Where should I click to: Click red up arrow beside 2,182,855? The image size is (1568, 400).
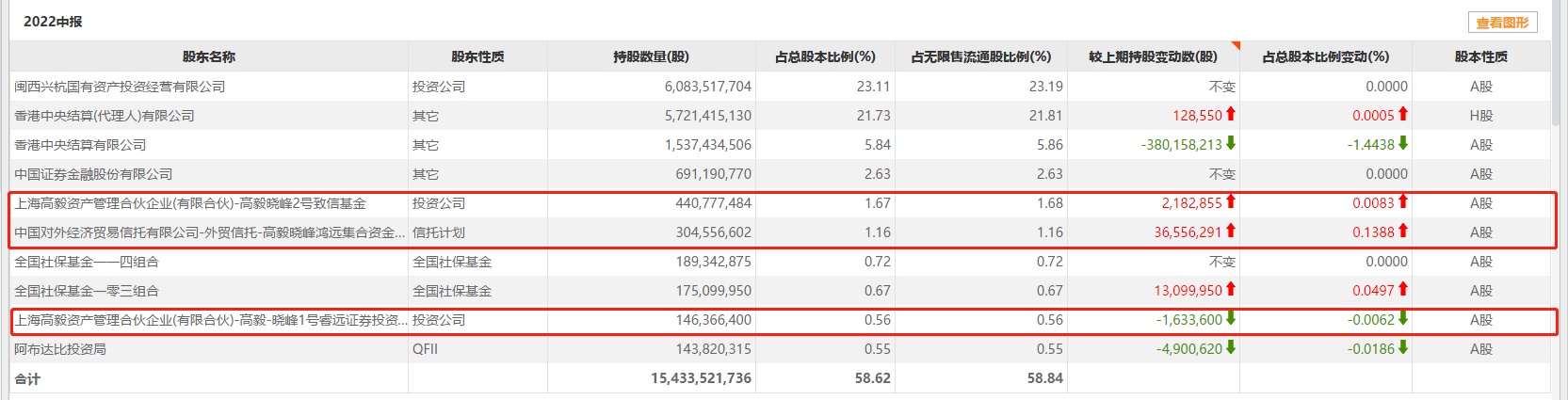tap(1230, 201)
